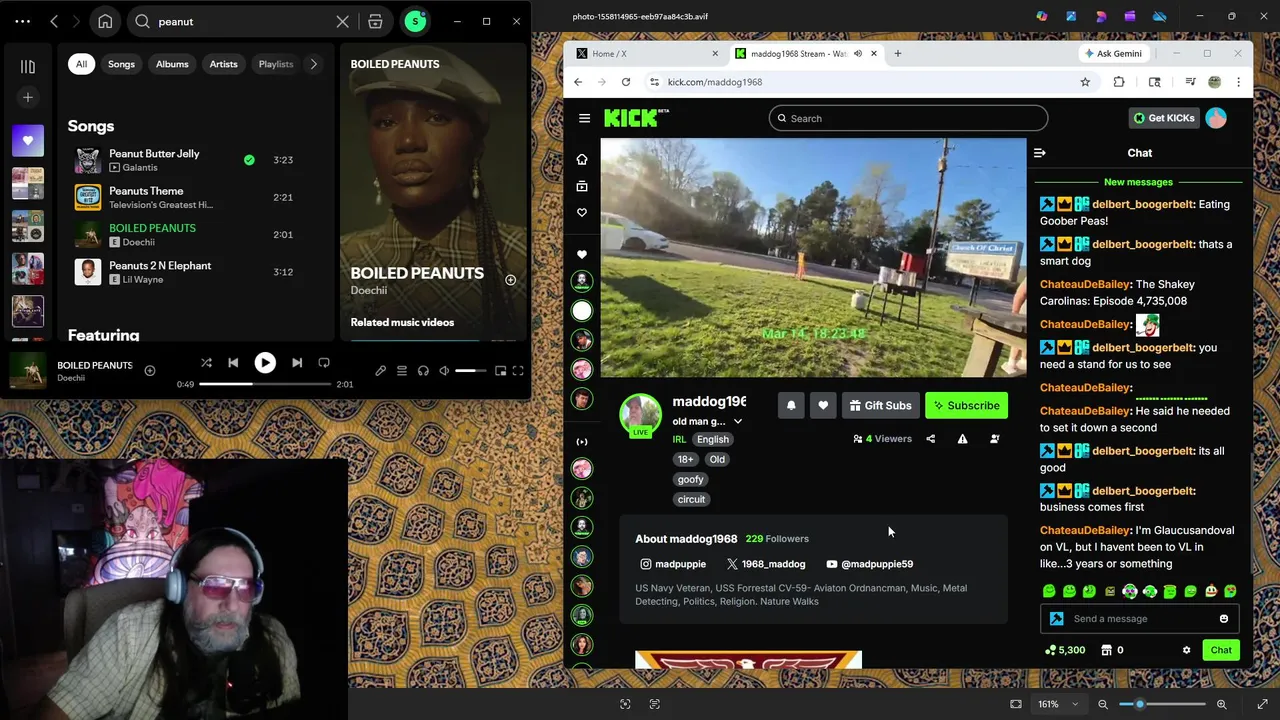Click the Gift Subs button
Screen dimensions: 1280x720
pos(880,405)
